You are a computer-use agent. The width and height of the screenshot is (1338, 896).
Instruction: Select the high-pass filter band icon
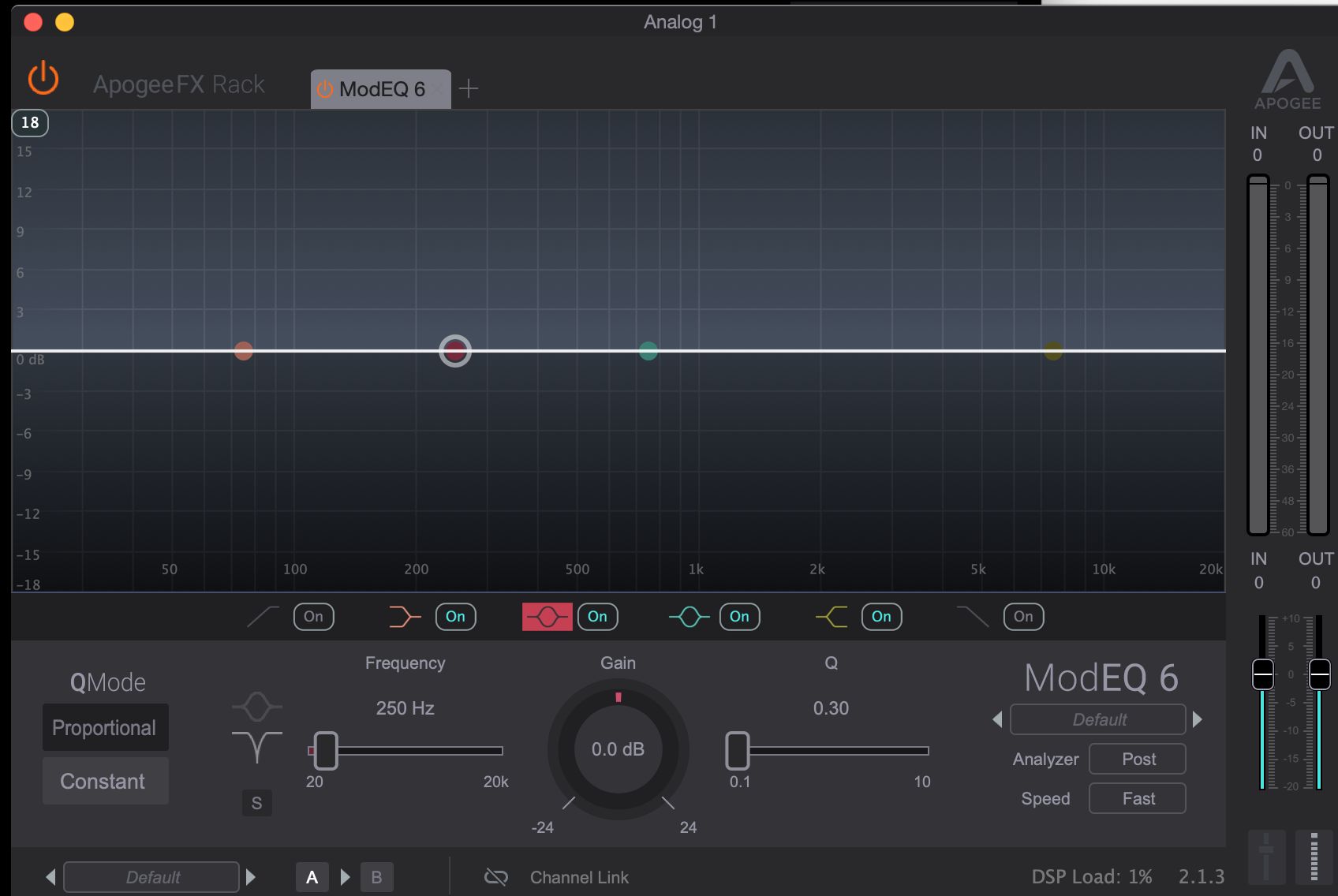(x=263, y=617)
